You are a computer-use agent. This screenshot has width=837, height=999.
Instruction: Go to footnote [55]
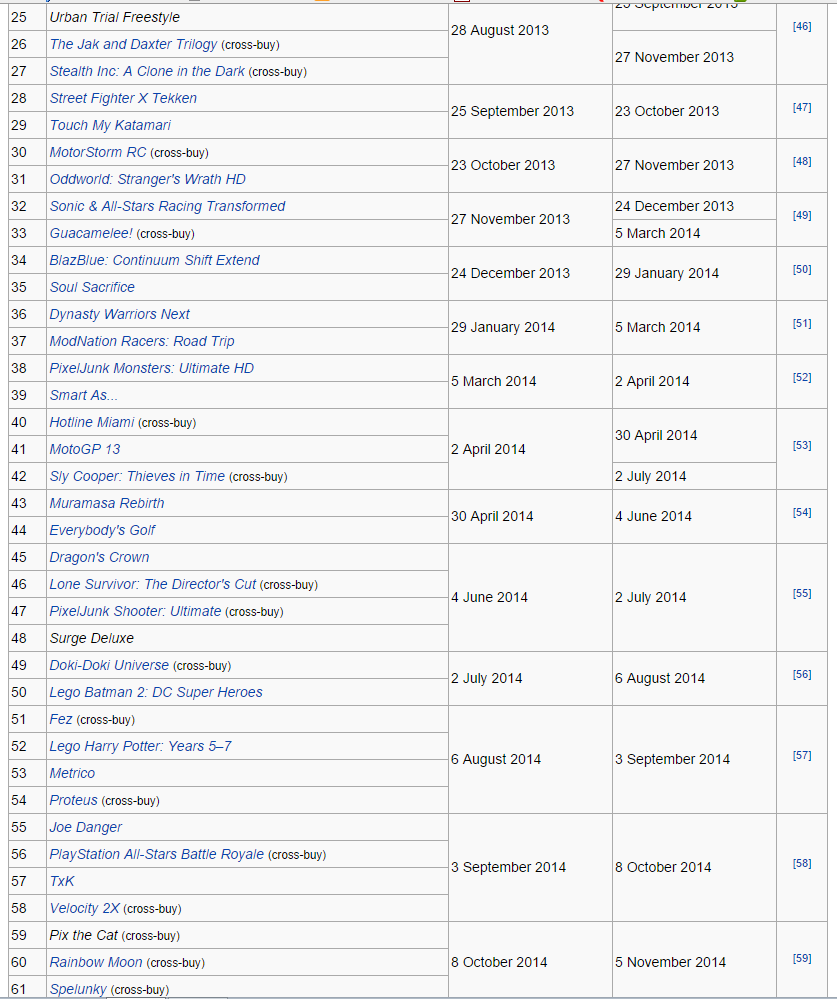click(x=802, y=594)
